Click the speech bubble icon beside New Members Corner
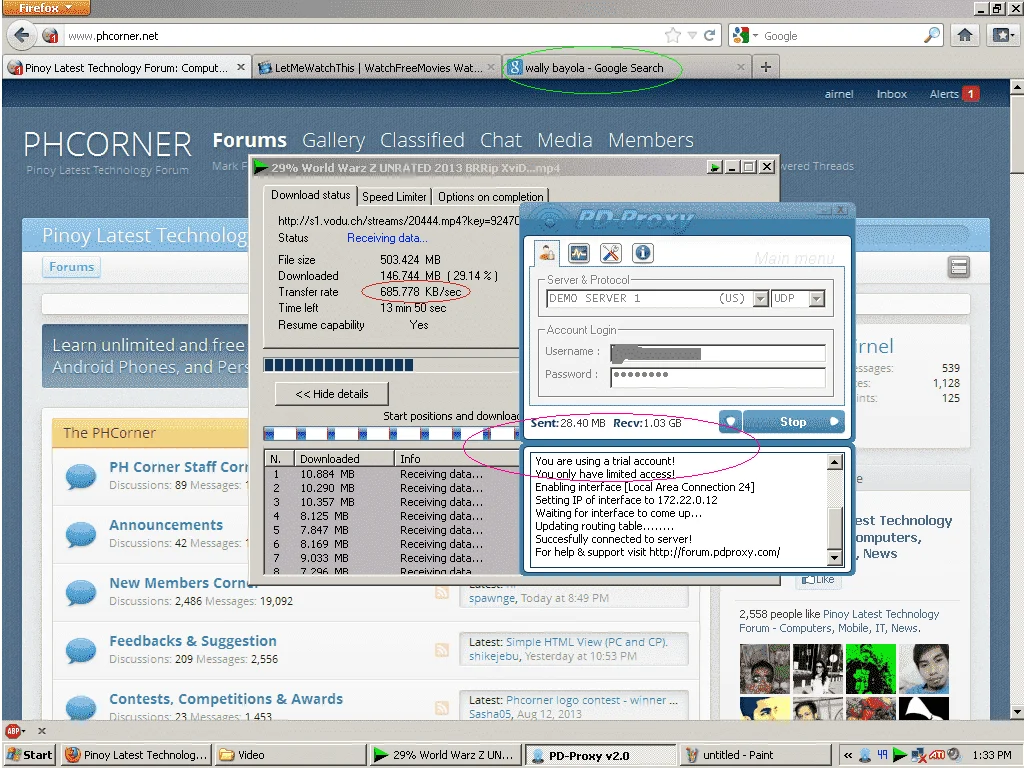 (x=81, y=592)
